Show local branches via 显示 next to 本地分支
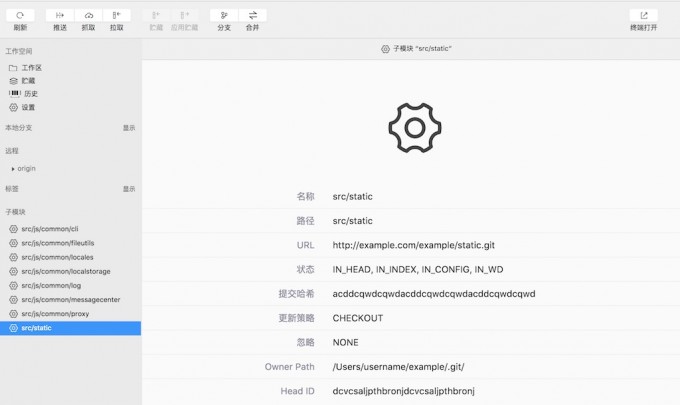 coord(129,128)
